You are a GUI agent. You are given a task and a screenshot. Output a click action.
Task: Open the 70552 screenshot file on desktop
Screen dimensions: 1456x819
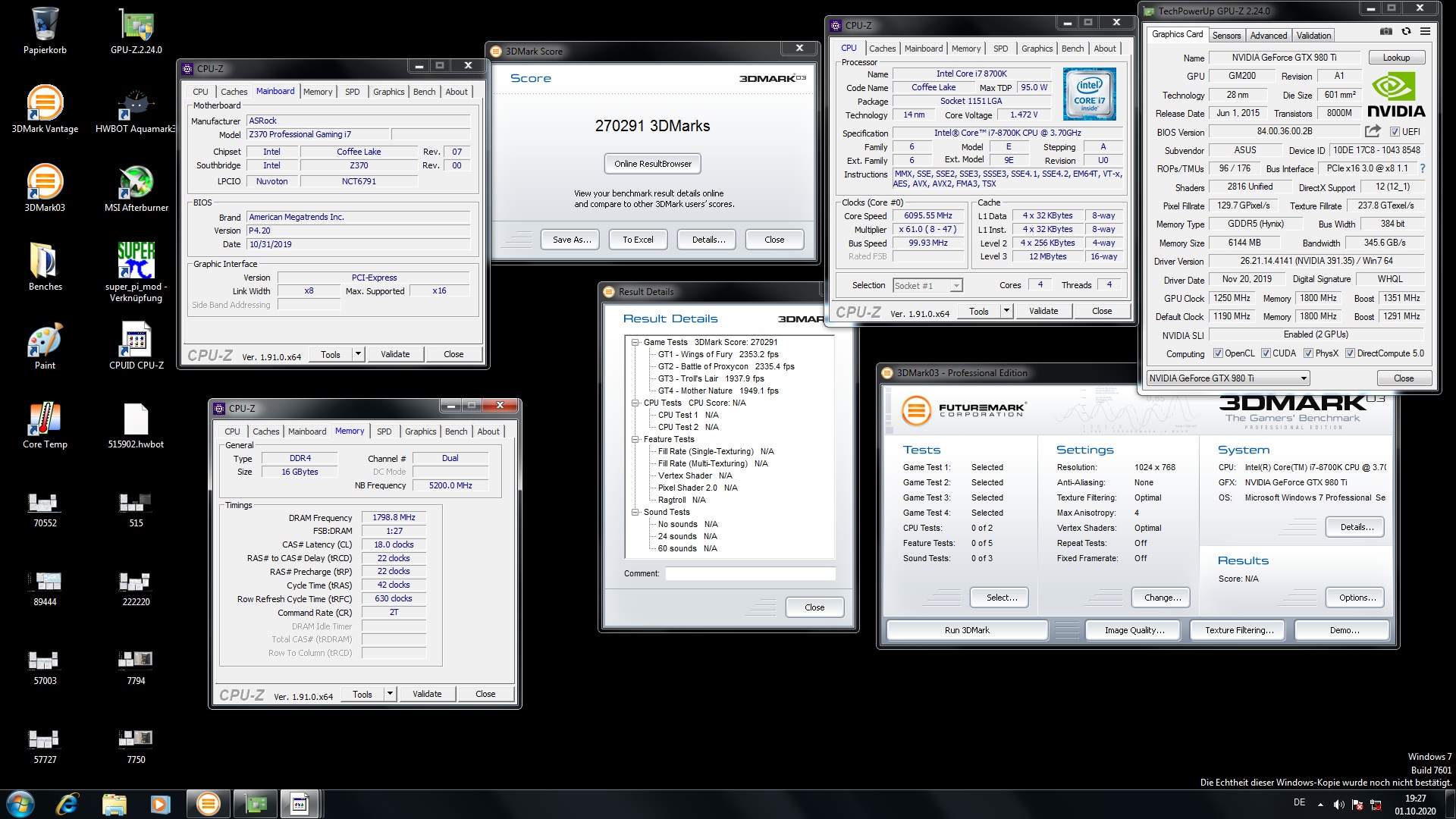(45, 509)
